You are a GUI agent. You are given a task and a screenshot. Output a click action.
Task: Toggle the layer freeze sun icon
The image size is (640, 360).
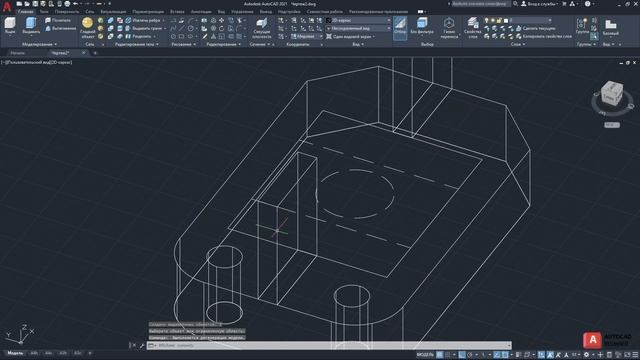[x=493, y=20]
